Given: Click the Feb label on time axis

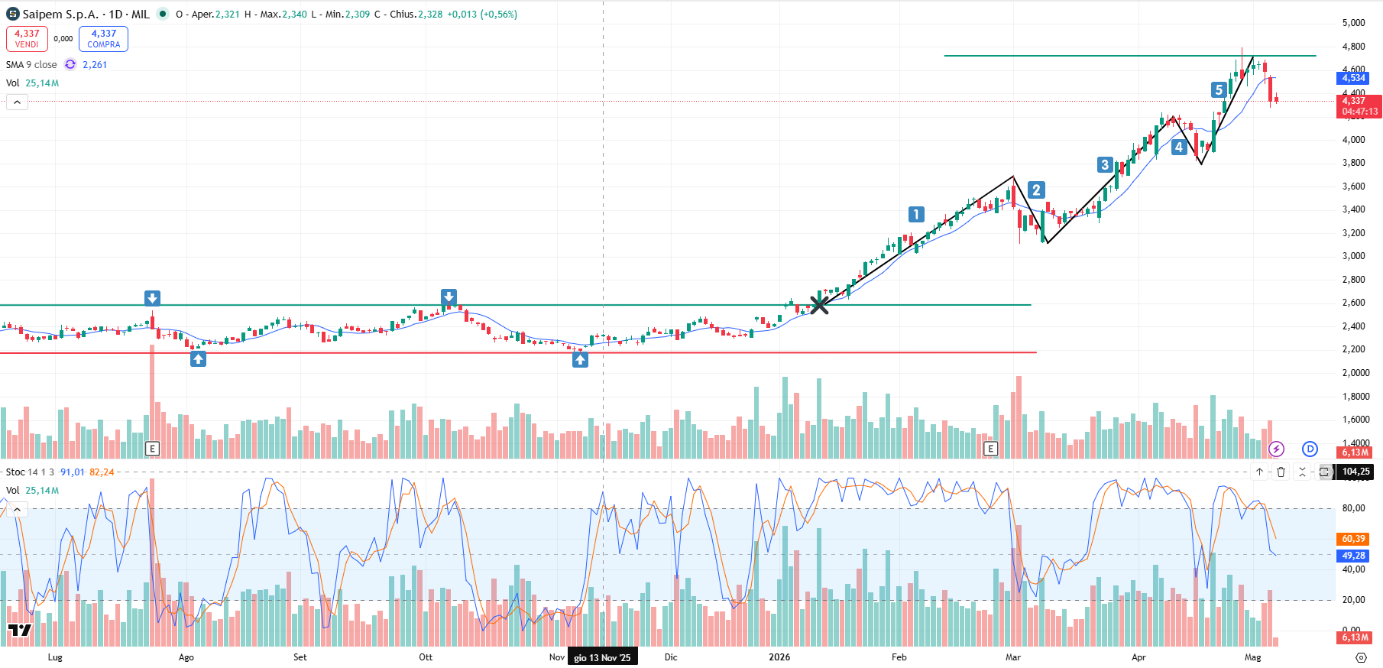Looking at the screenshot, I should click(898, 658).
